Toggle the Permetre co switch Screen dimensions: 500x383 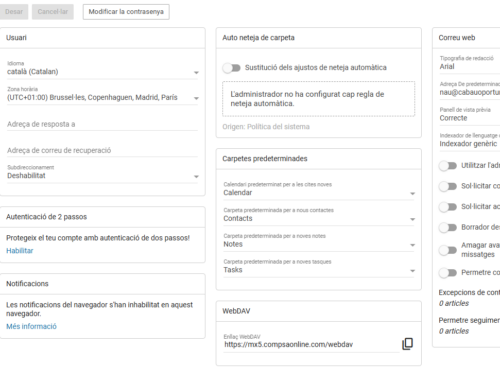[x=448, y=273]
